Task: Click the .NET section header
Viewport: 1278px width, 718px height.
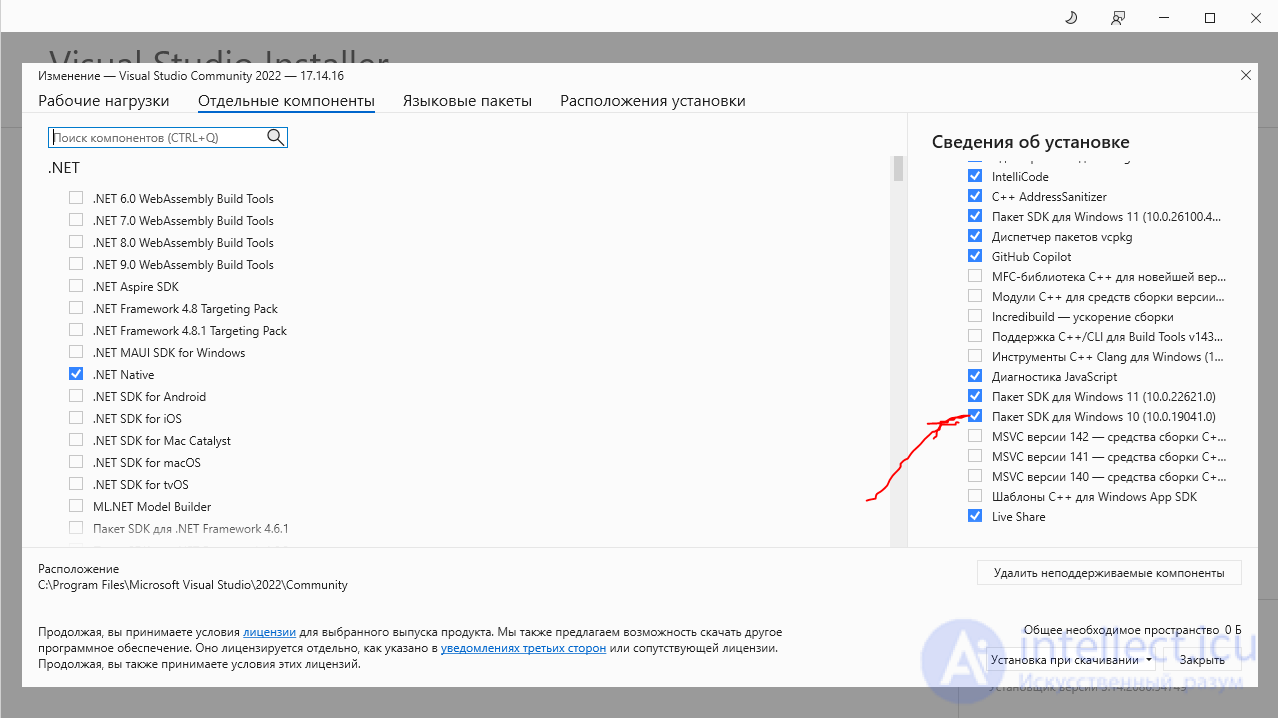Action: [63, 168]
